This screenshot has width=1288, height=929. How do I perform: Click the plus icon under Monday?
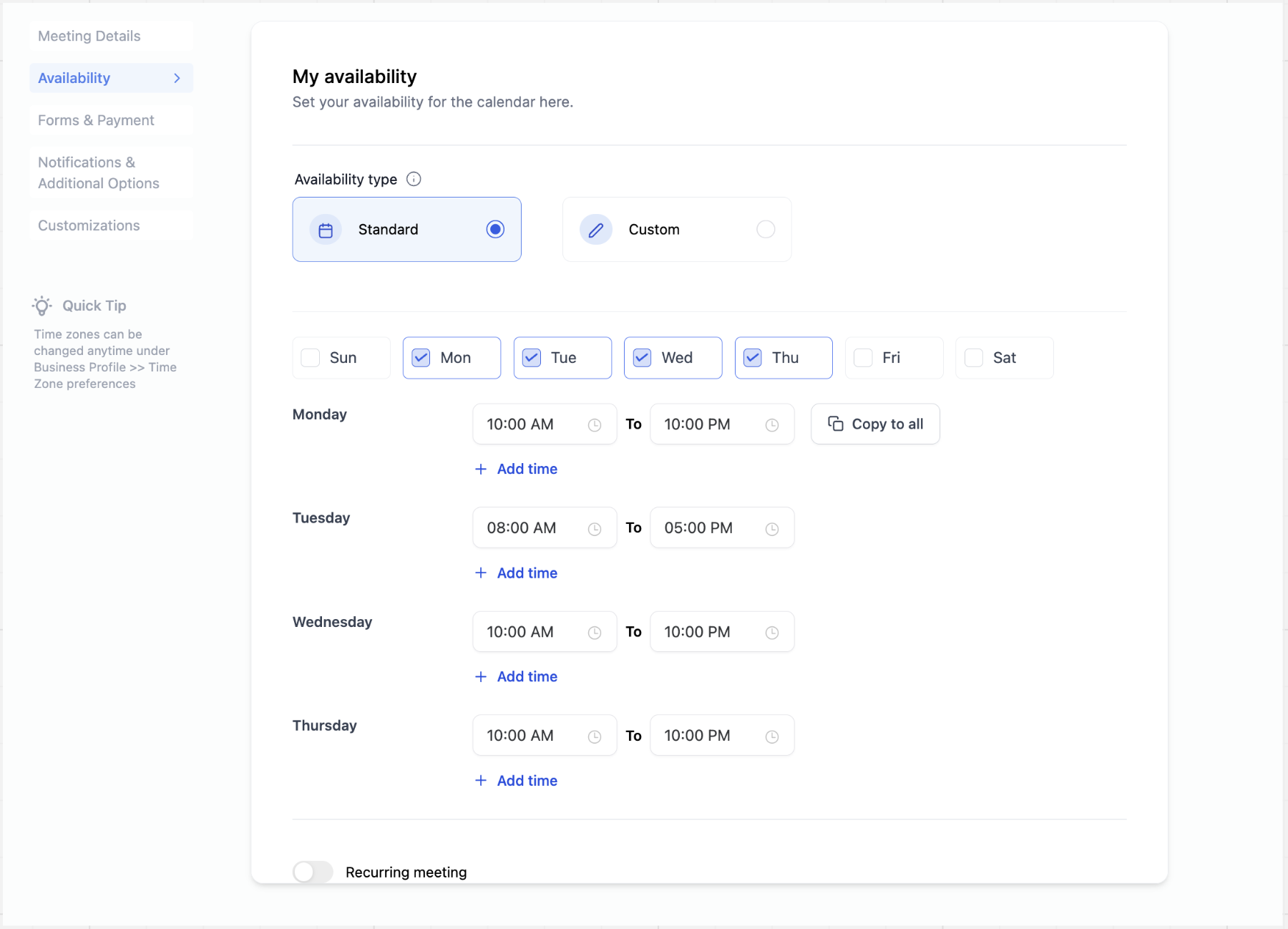click(x=481, y=469)
